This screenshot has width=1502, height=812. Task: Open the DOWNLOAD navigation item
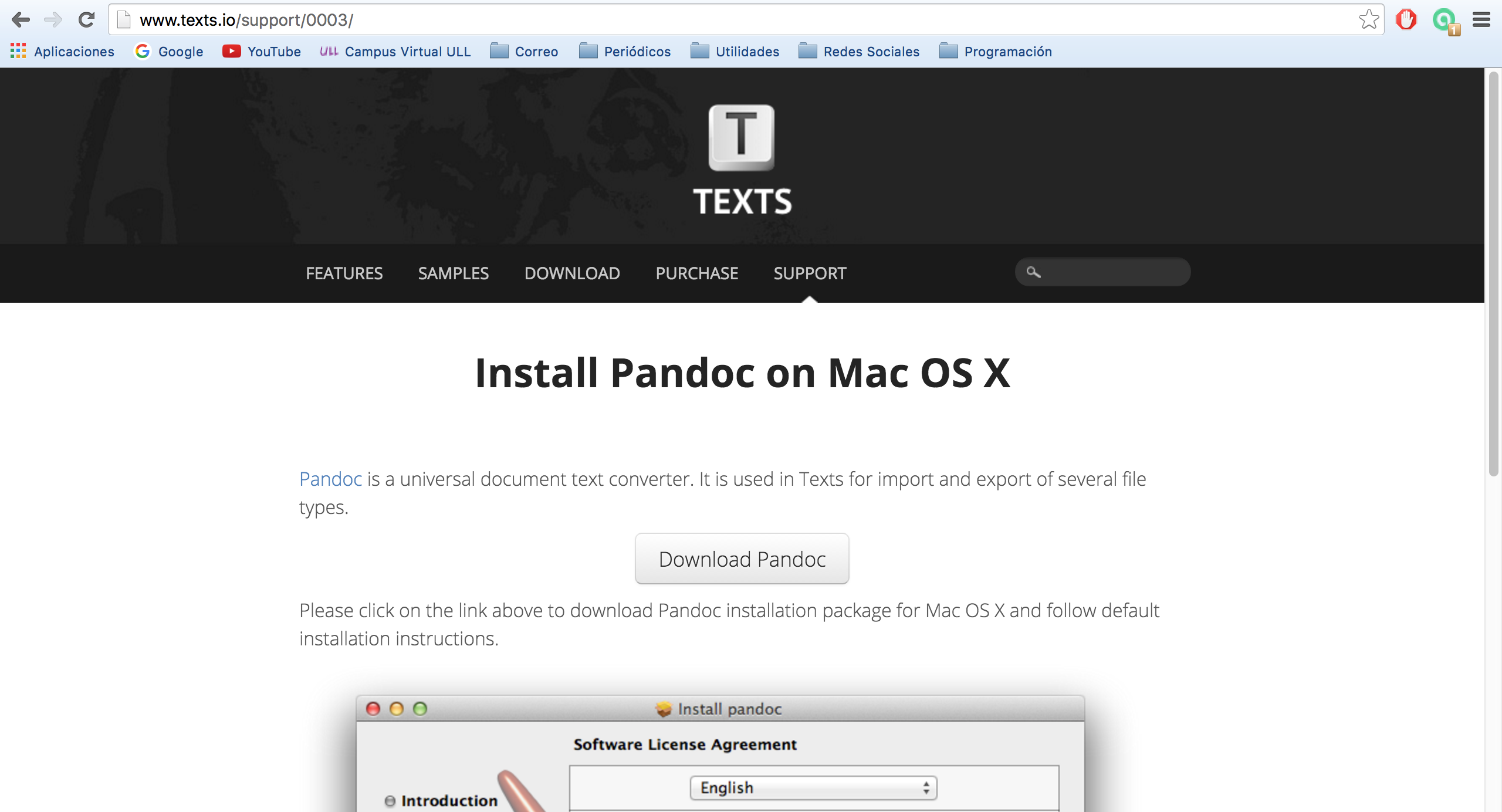click(x=572, y=273)
